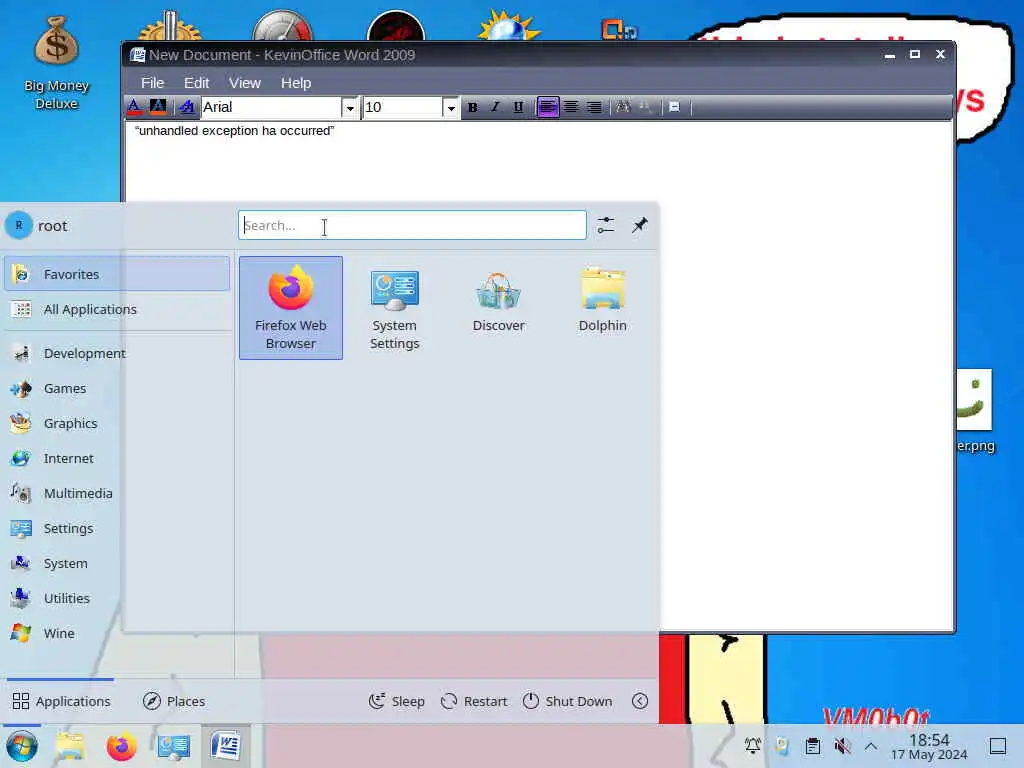Open the Settings category

coord(117,528)
